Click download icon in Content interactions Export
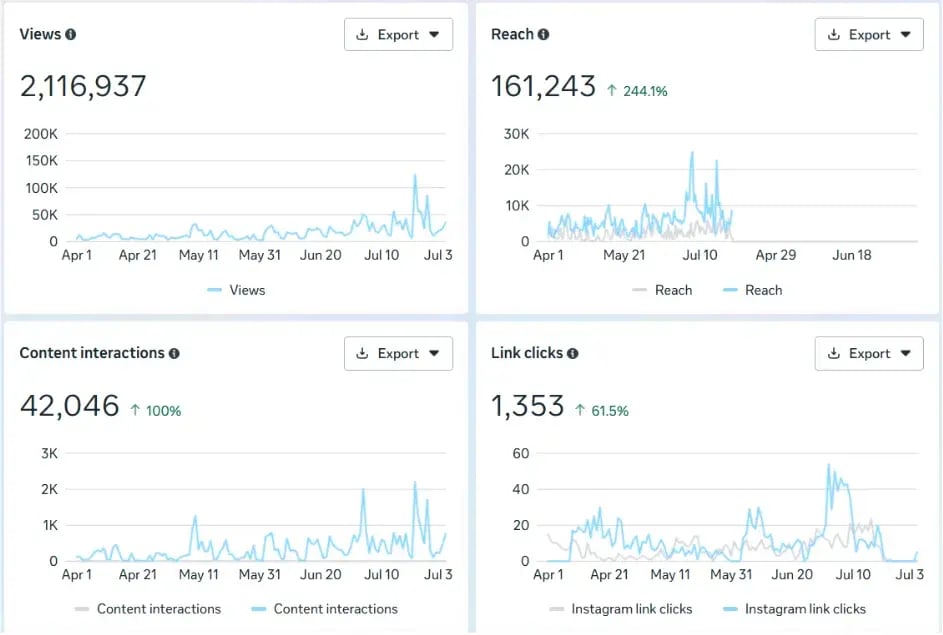The height and width of the screenshot is (635, 943). (362, 354)
